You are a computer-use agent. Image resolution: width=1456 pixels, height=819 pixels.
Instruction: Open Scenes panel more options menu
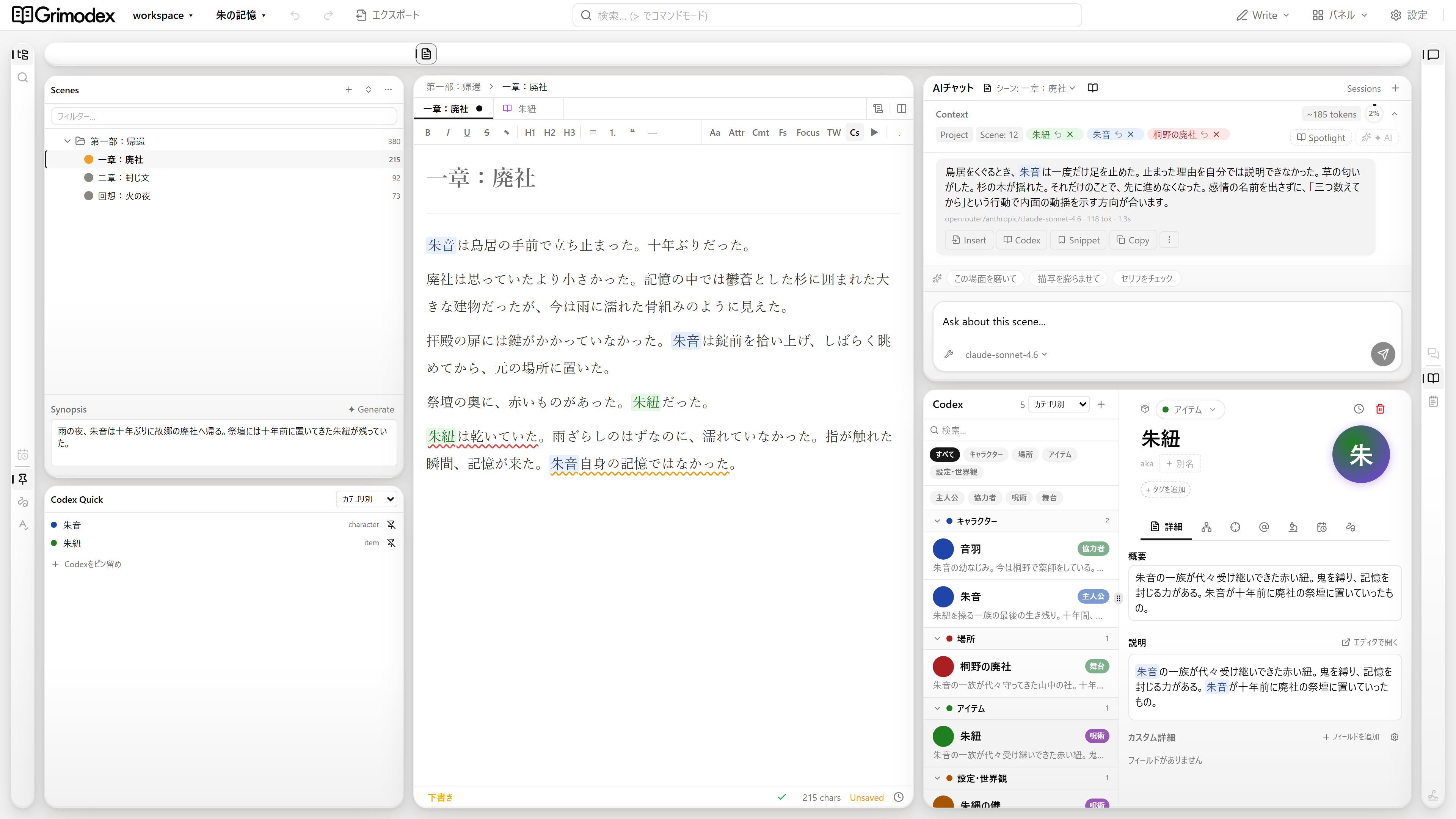click(x=388, y=89)
